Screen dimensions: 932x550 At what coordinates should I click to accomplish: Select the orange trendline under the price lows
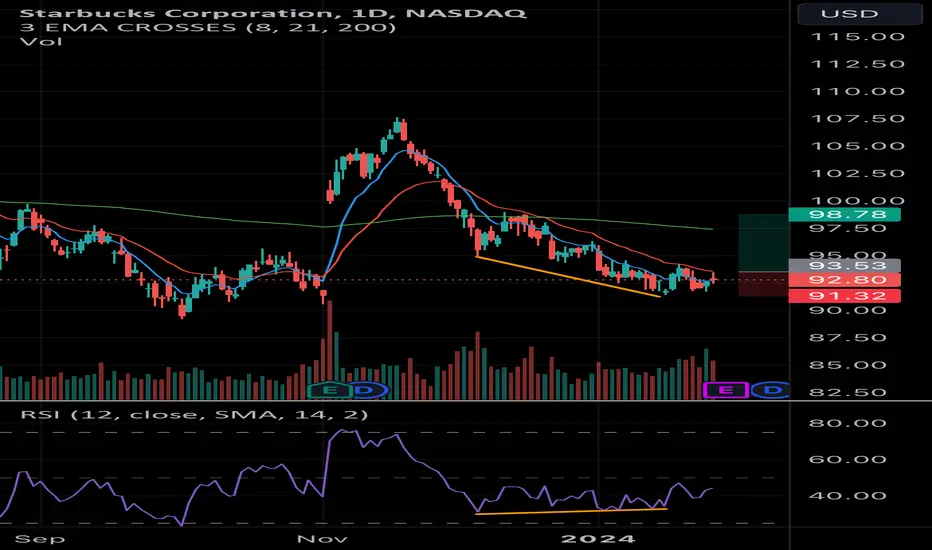(x=568, y=276)
